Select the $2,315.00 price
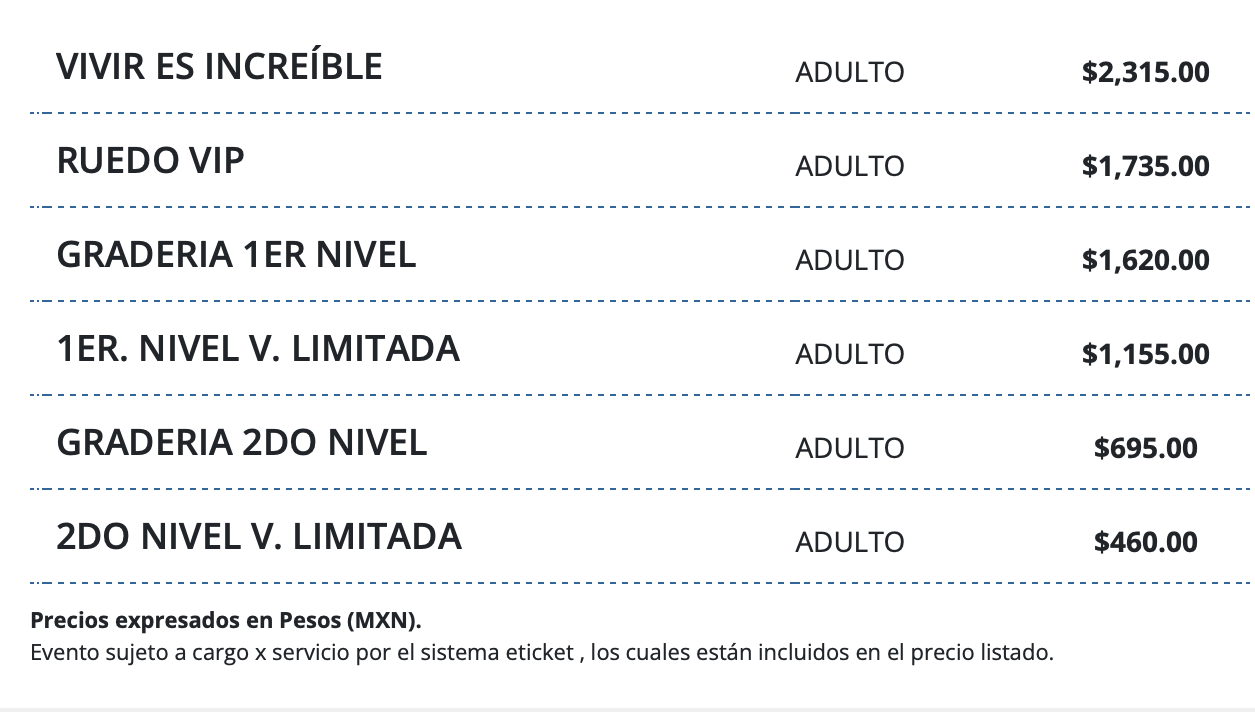The height and width of the screenshot is (712, 1255). [x=1145, y=72]
